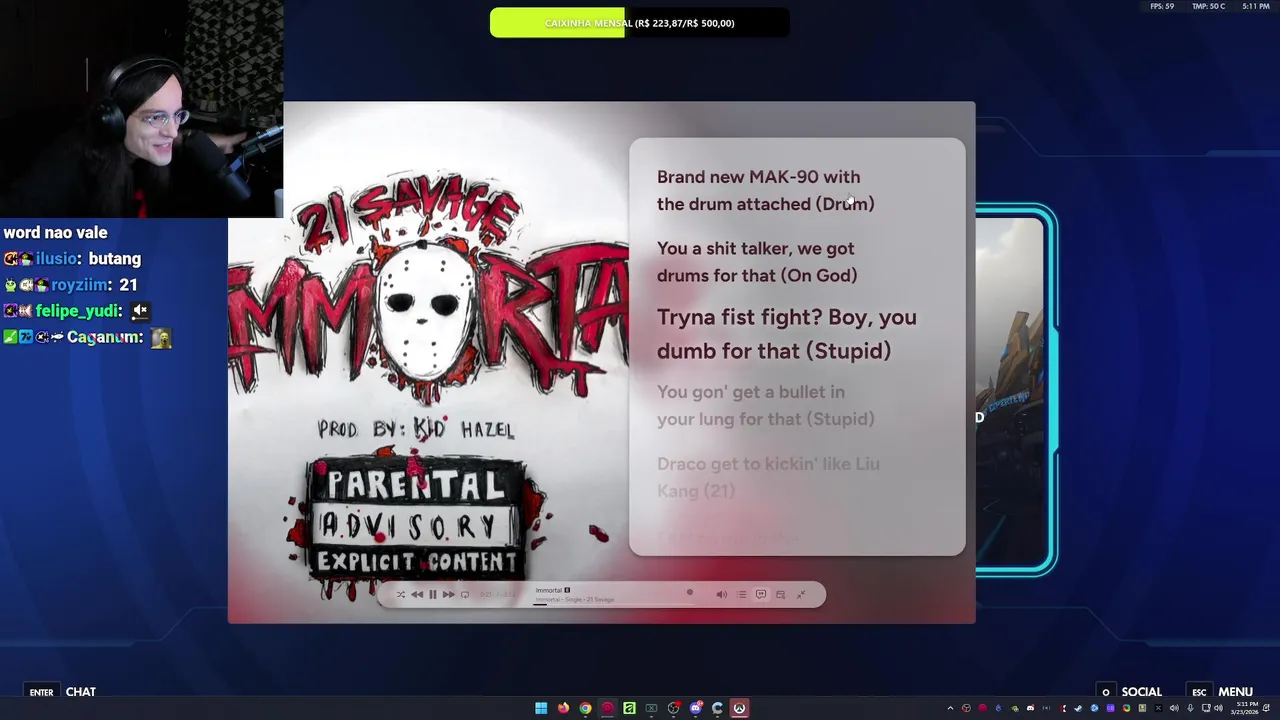Viewport: 1280px width, 720px height.
Task: Pause the Immortal song playback
Action: tap(433, 594)
